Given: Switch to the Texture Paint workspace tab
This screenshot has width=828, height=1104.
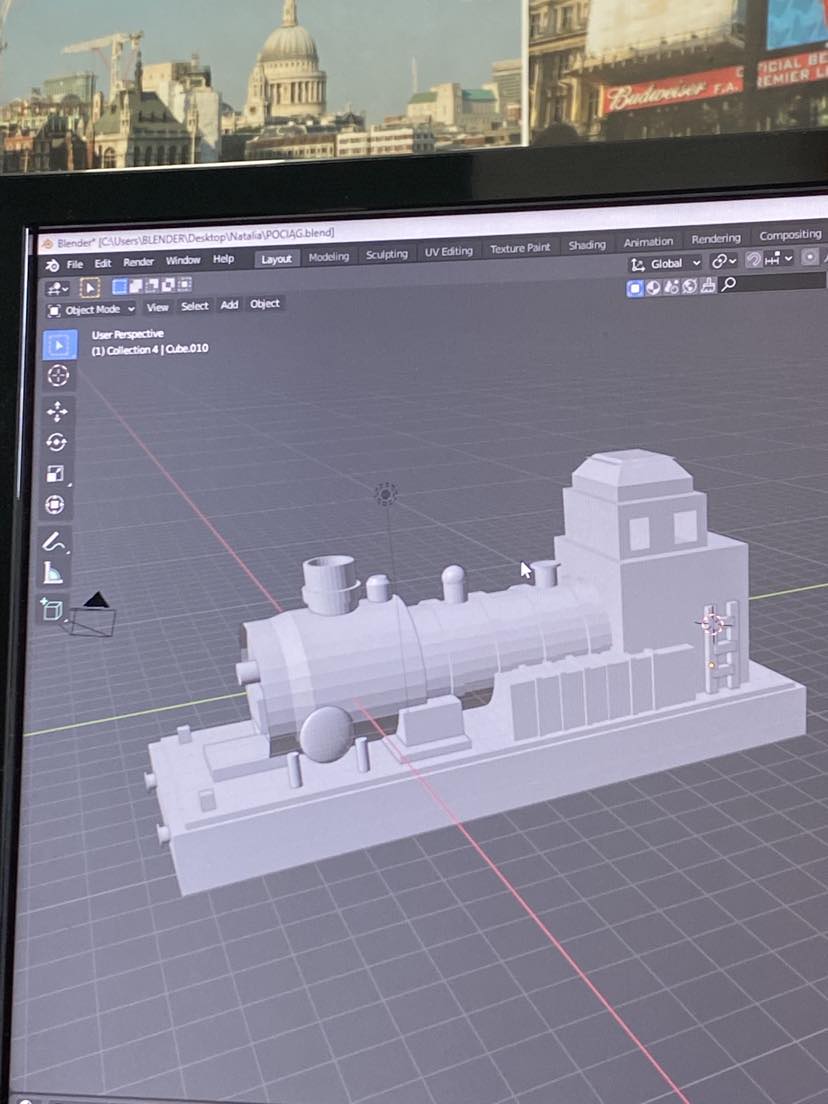Looking at the screenshot, I should 520,249.
